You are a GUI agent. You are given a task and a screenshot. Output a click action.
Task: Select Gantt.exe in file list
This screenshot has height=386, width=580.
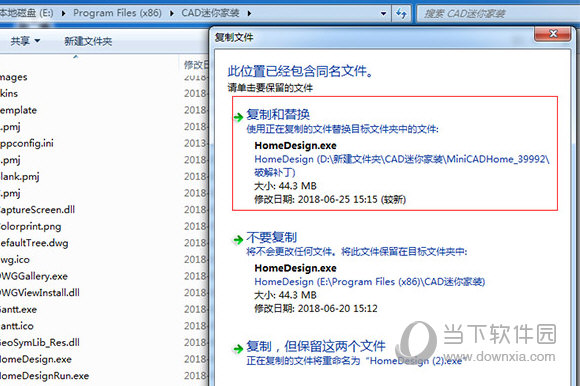click(18, 309)
